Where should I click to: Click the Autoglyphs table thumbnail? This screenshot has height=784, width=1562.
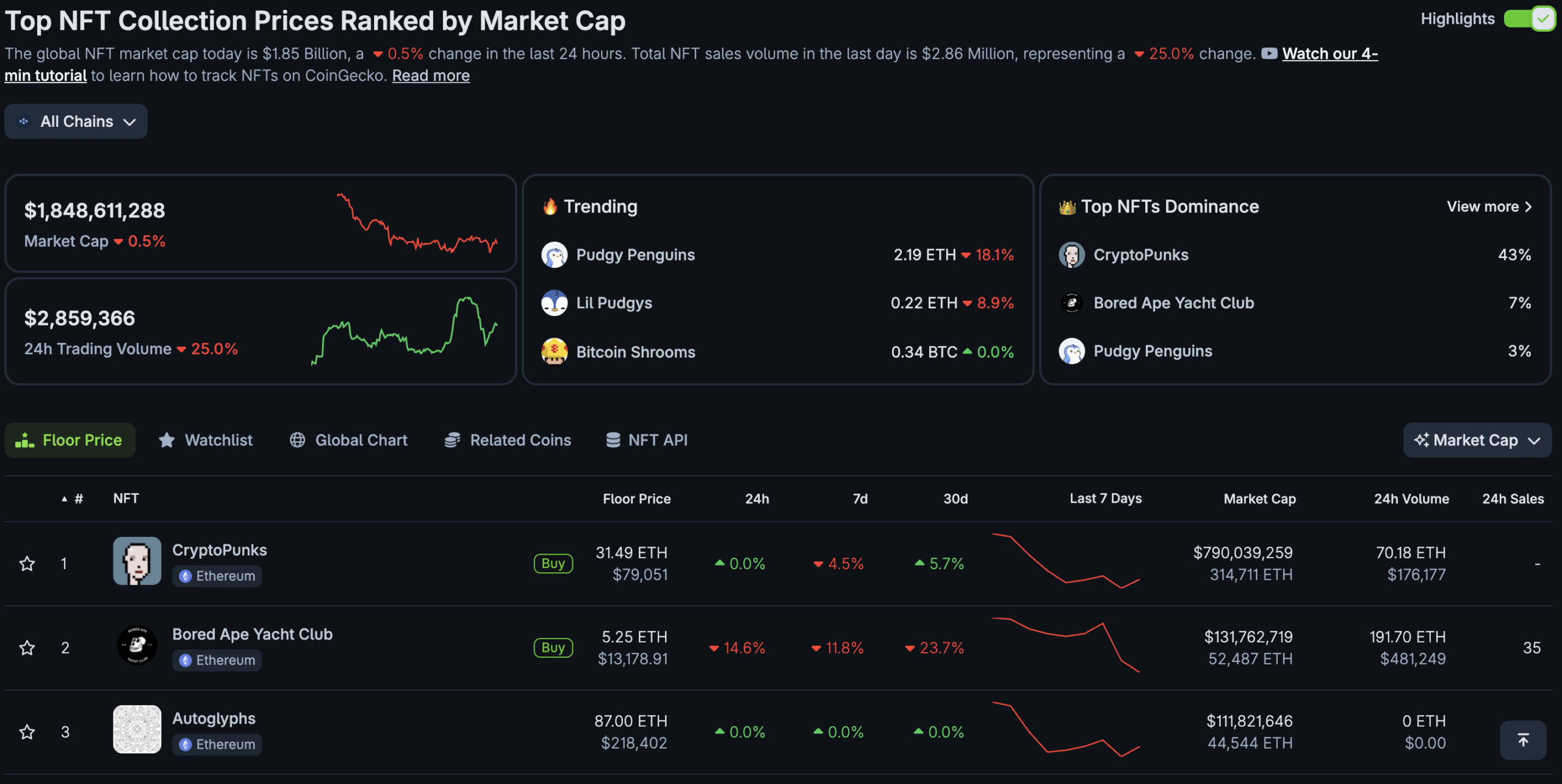(x=137, y=729)
